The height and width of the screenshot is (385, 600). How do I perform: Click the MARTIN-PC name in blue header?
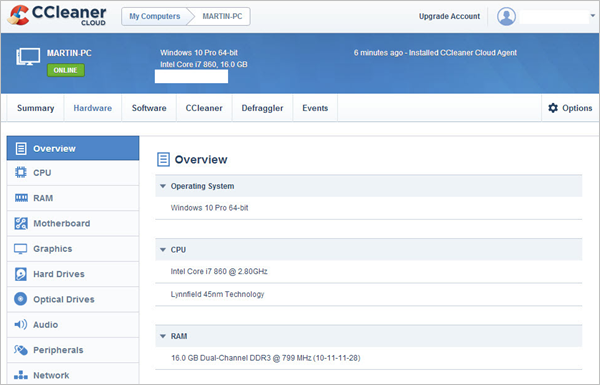[x=69, y=53]
